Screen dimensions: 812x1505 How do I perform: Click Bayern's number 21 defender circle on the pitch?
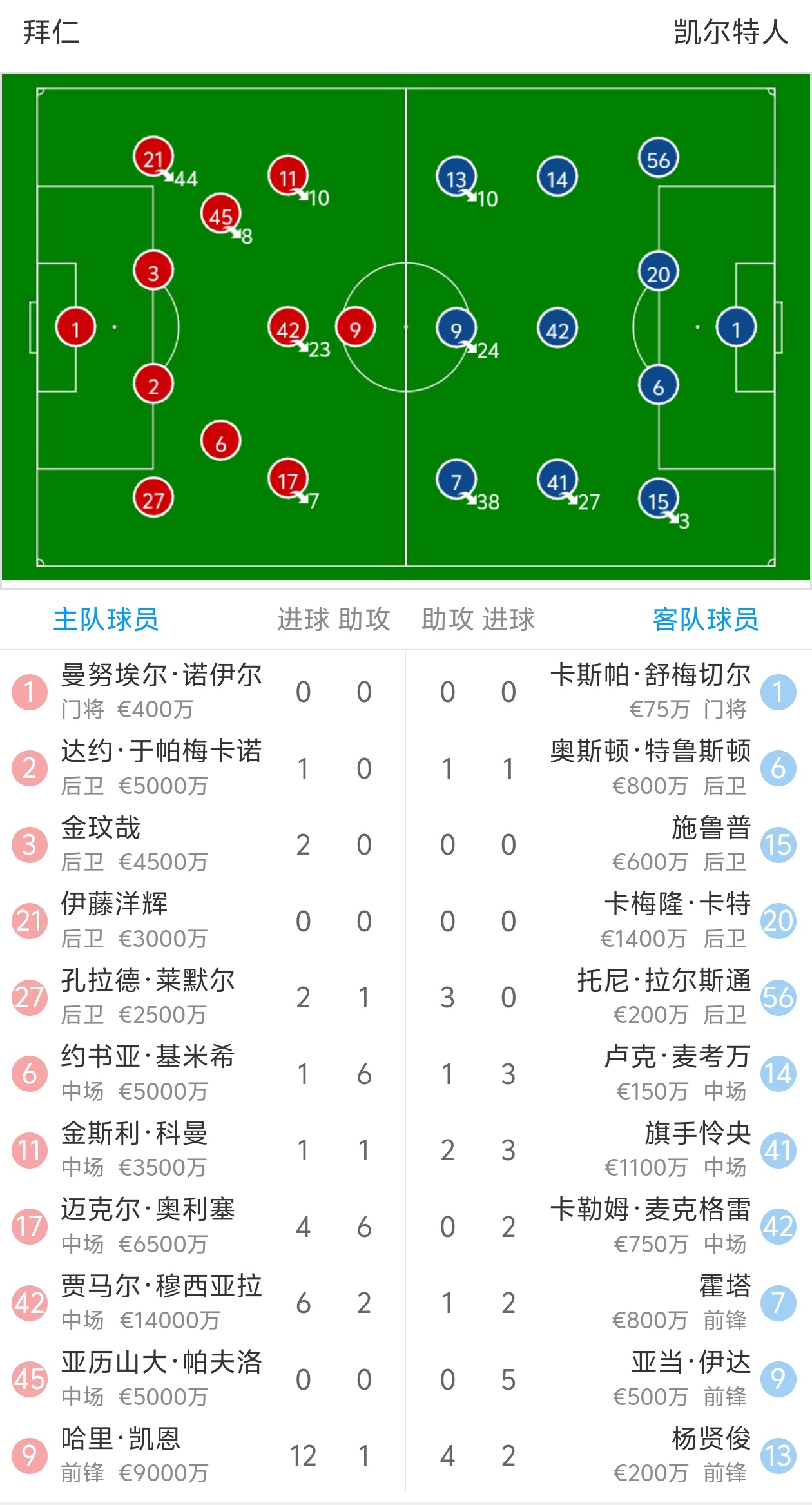[154, 158]
